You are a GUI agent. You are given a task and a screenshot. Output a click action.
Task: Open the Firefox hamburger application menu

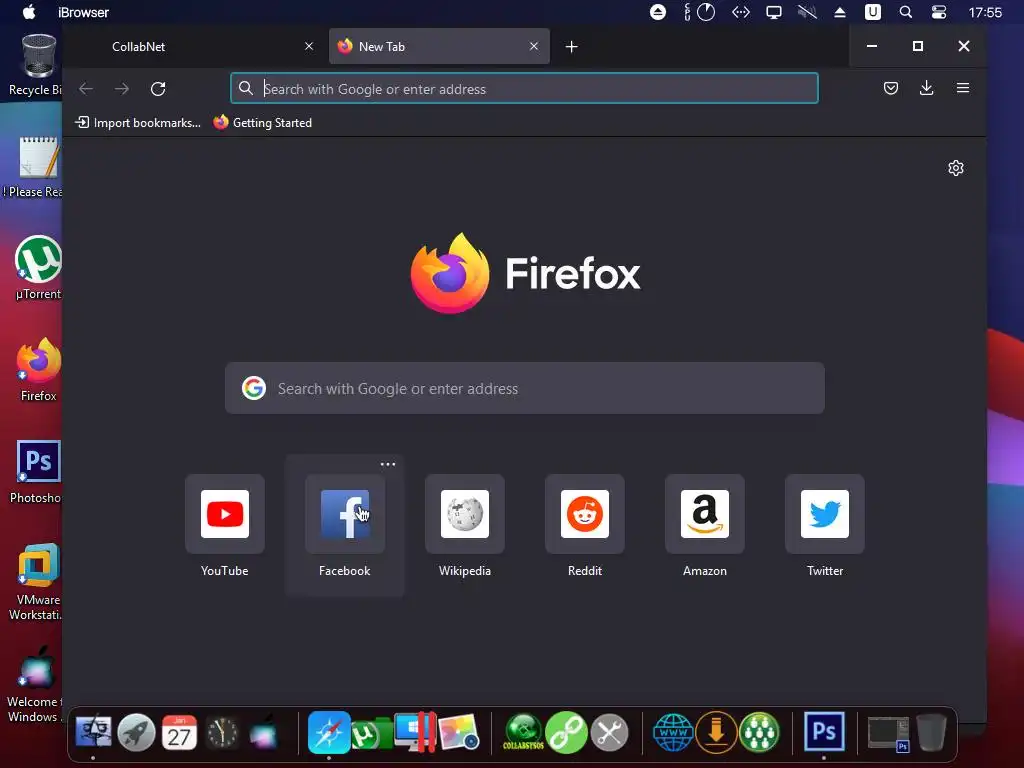point(963,88)
